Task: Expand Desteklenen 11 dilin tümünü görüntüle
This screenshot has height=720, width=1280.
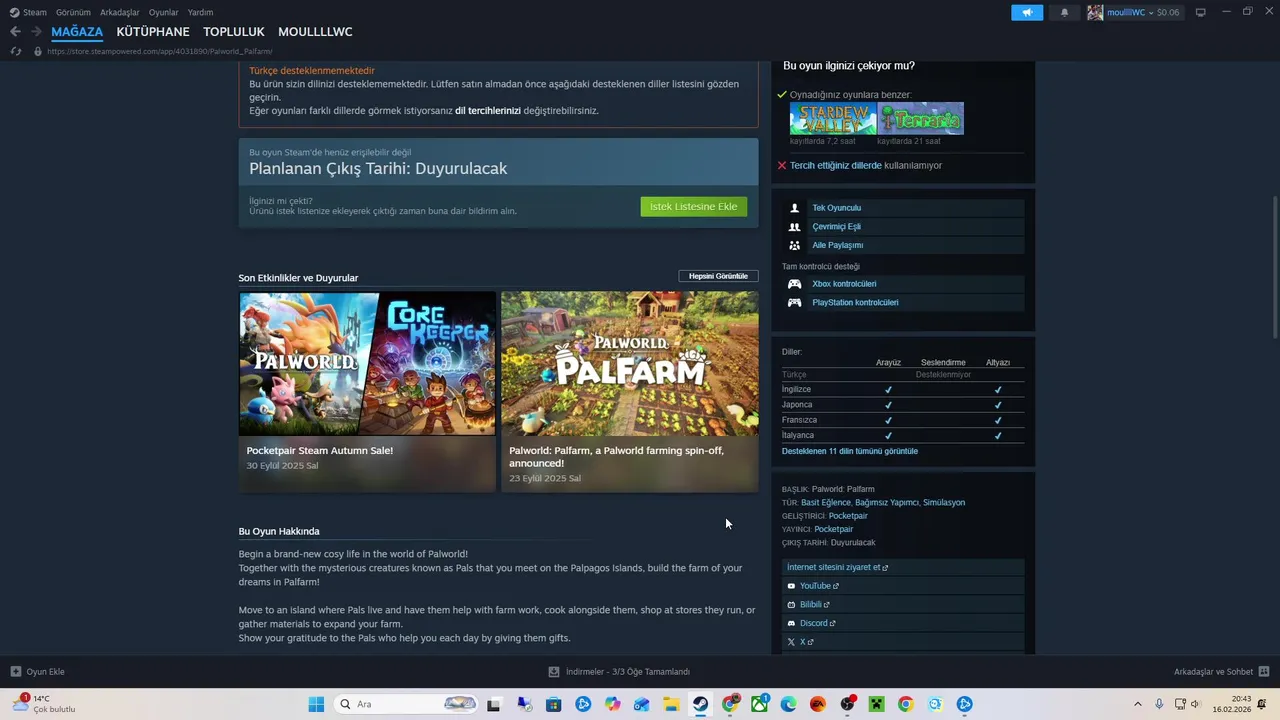Action: (850, 451)
